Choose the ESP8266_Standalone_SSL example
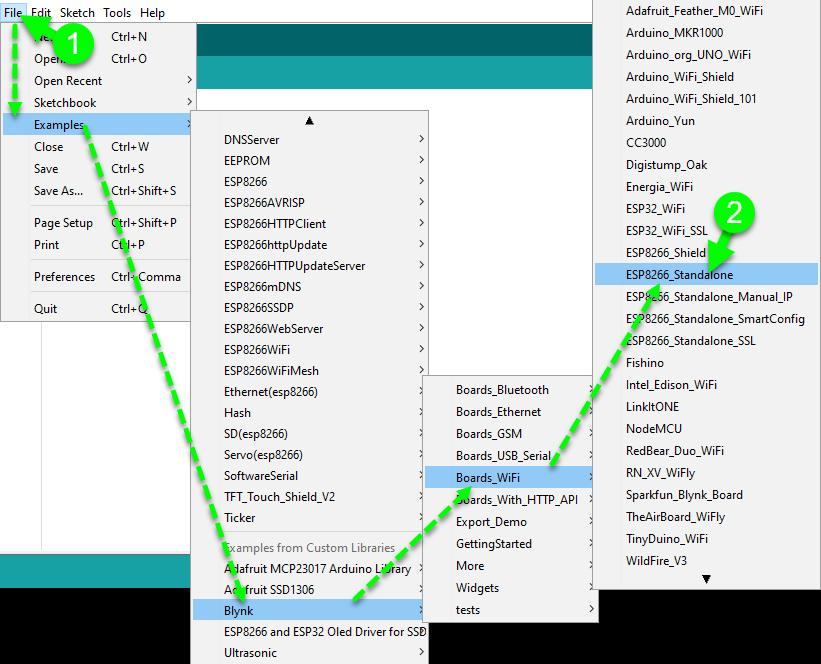The height and width of the screenshot is (664, 821). [706, 340]
